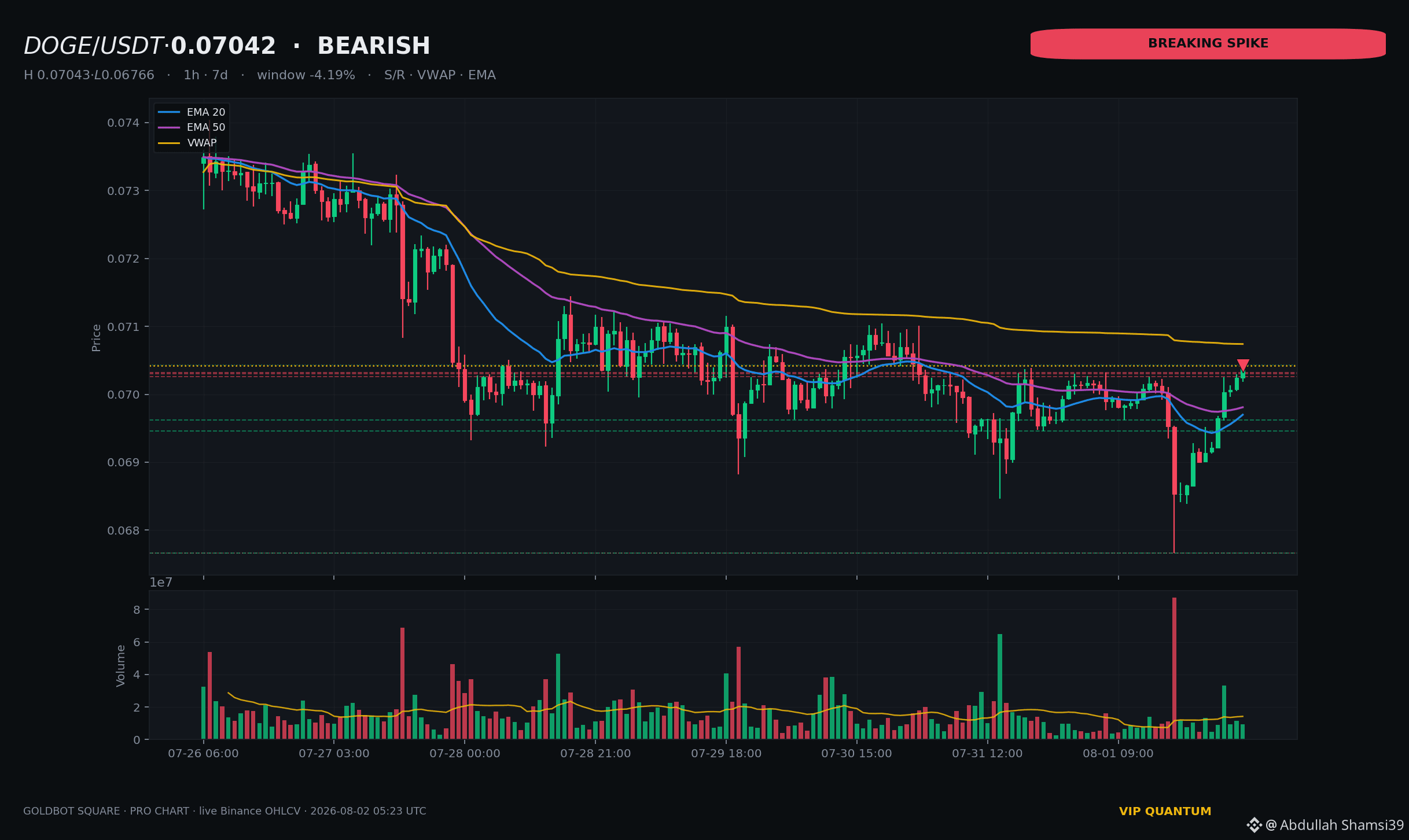Click the blue EMA 20 legend line swatch
The height and width of the screenshot is (840, 1409).
[x=169, y=112]
